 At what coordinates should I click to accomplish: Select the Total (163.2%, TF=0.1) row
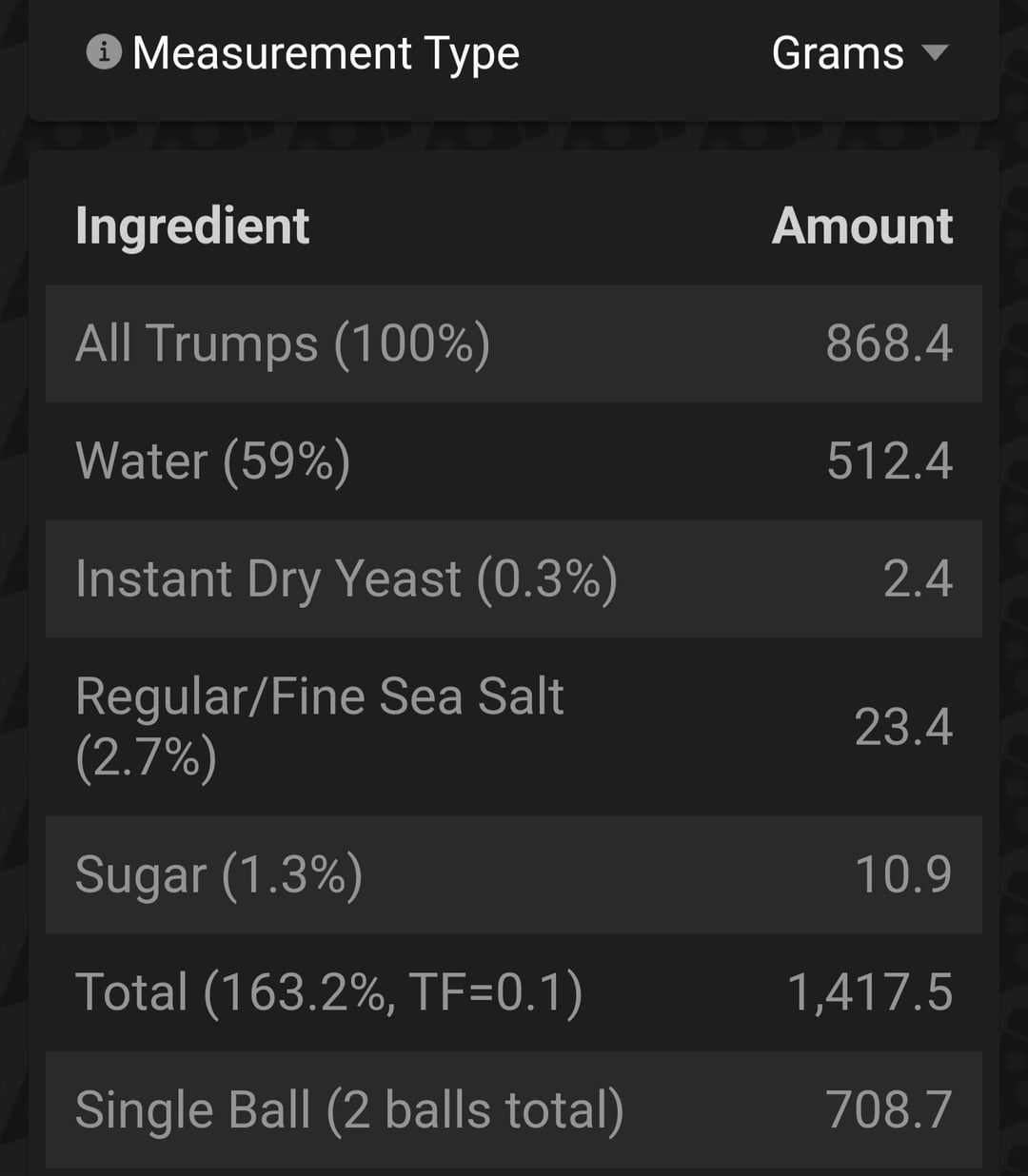328,992
